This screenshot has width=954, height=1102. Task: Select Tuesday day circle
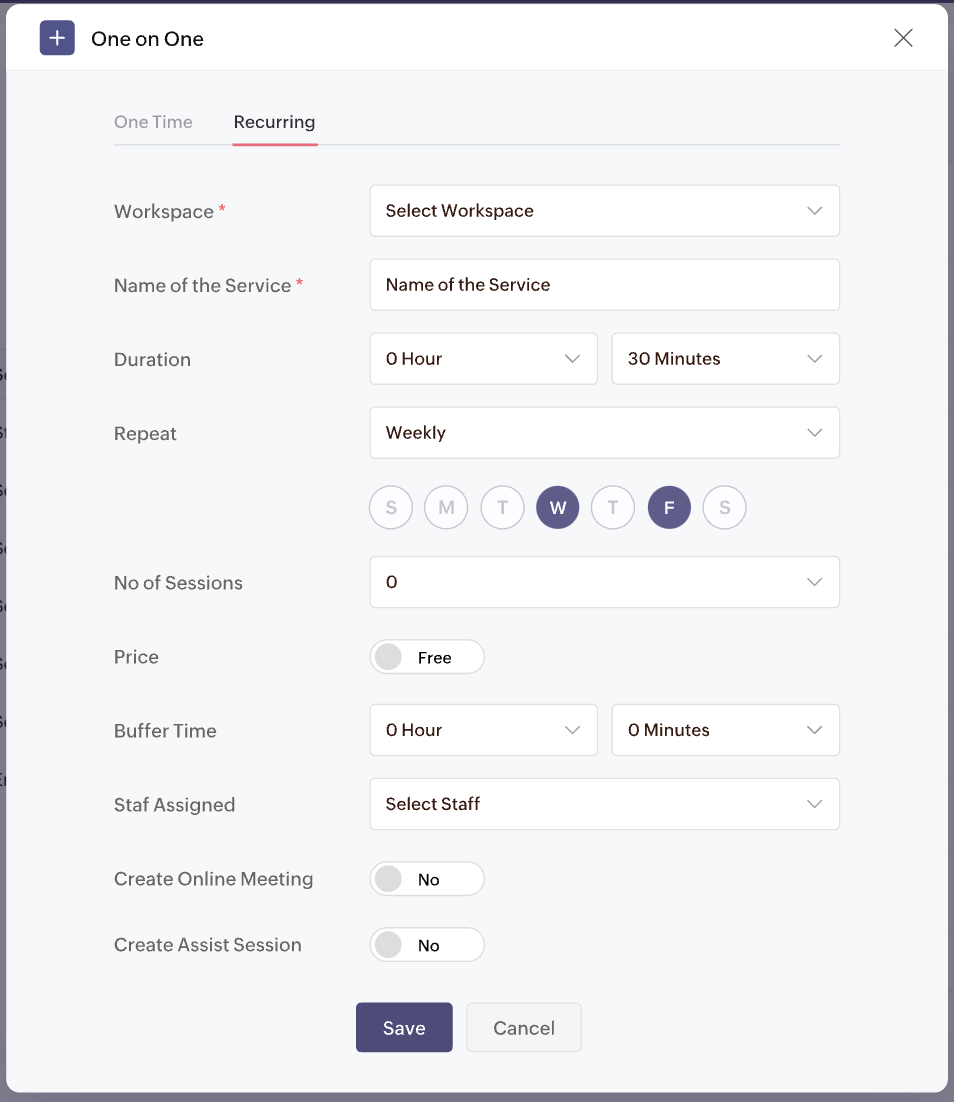pyautogui.click(x=503, y=507)
